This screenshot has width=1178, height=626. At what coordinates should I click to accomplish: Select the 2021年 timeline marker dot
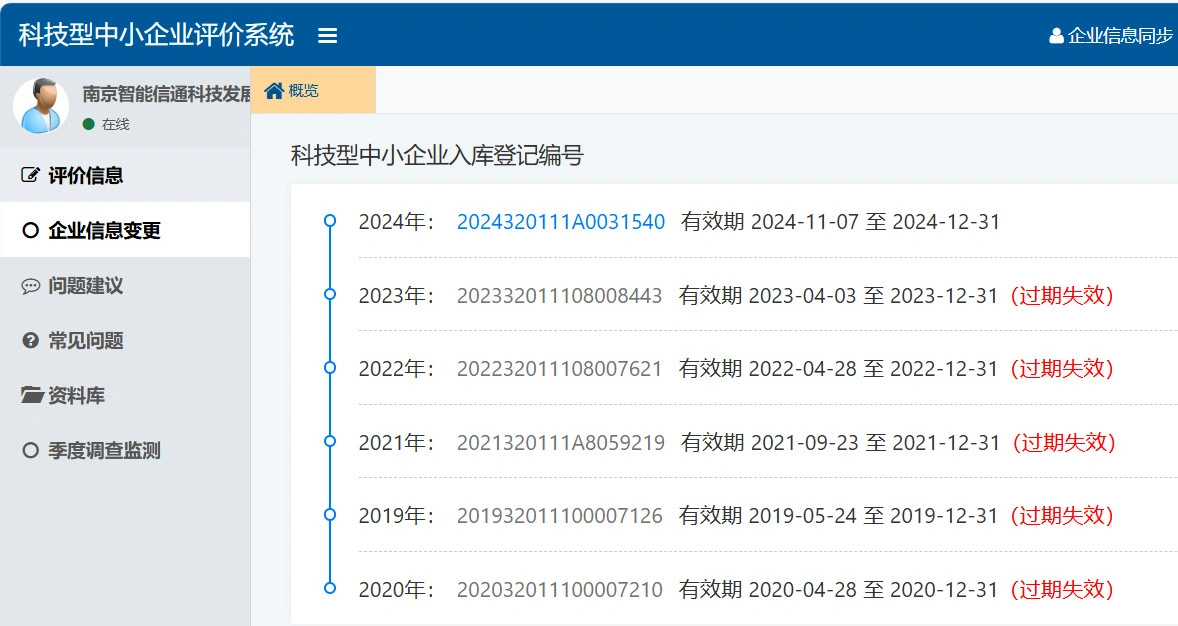tap(330, 441)
